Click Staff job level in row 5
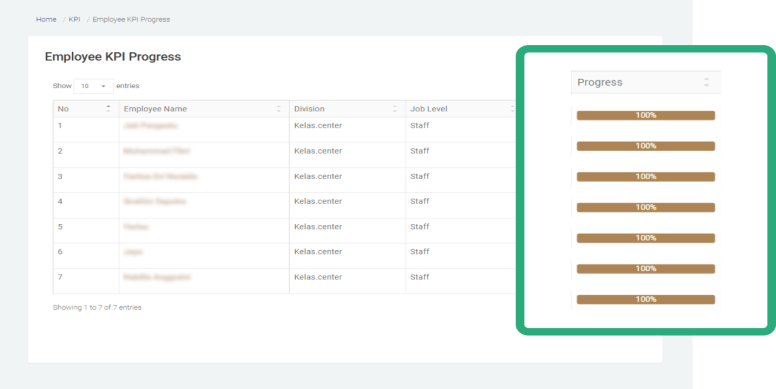 [420, 227]
